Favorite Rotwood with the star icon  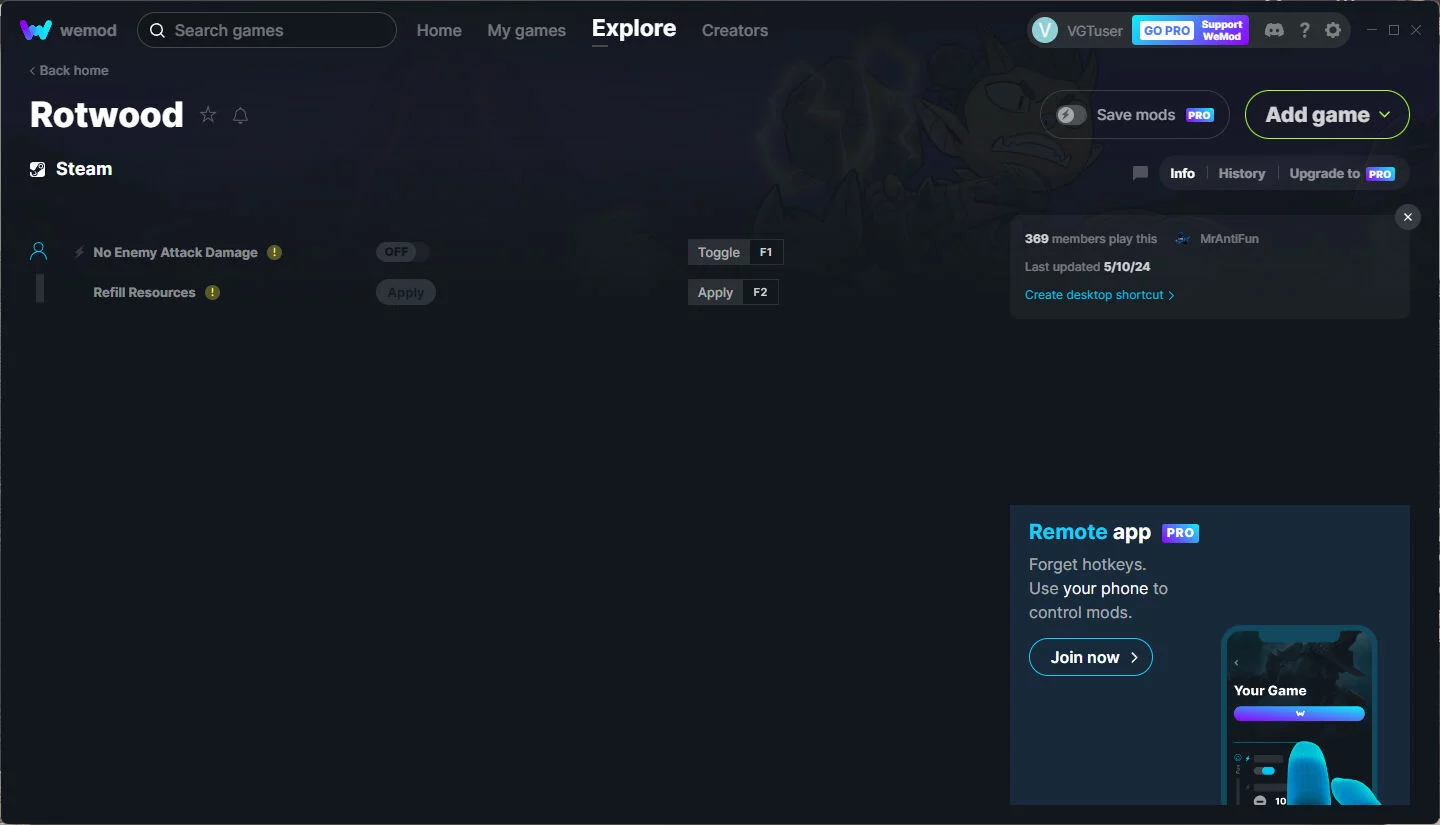[x=208, y=115]
